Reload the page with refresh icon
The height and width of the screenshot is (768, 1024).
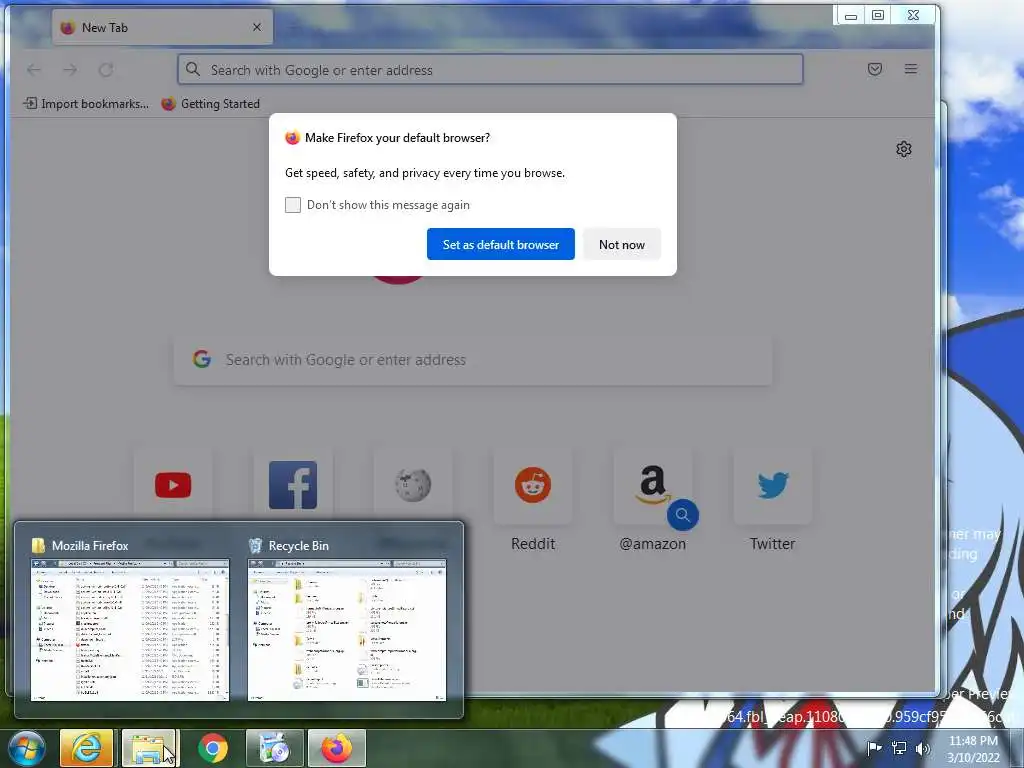coord(106,69)
